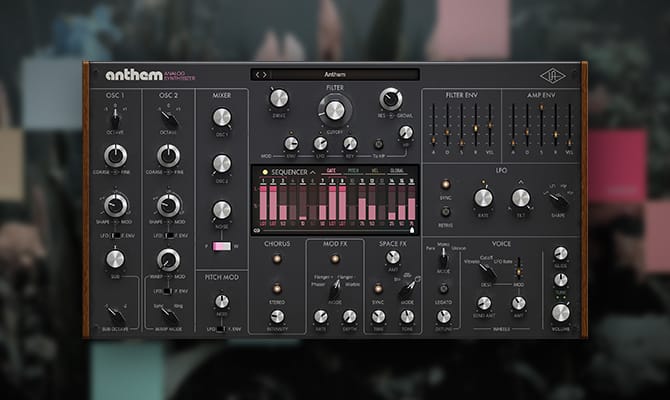
Task: Click the Mixer Noise level knob
Action: coord(221,209)
